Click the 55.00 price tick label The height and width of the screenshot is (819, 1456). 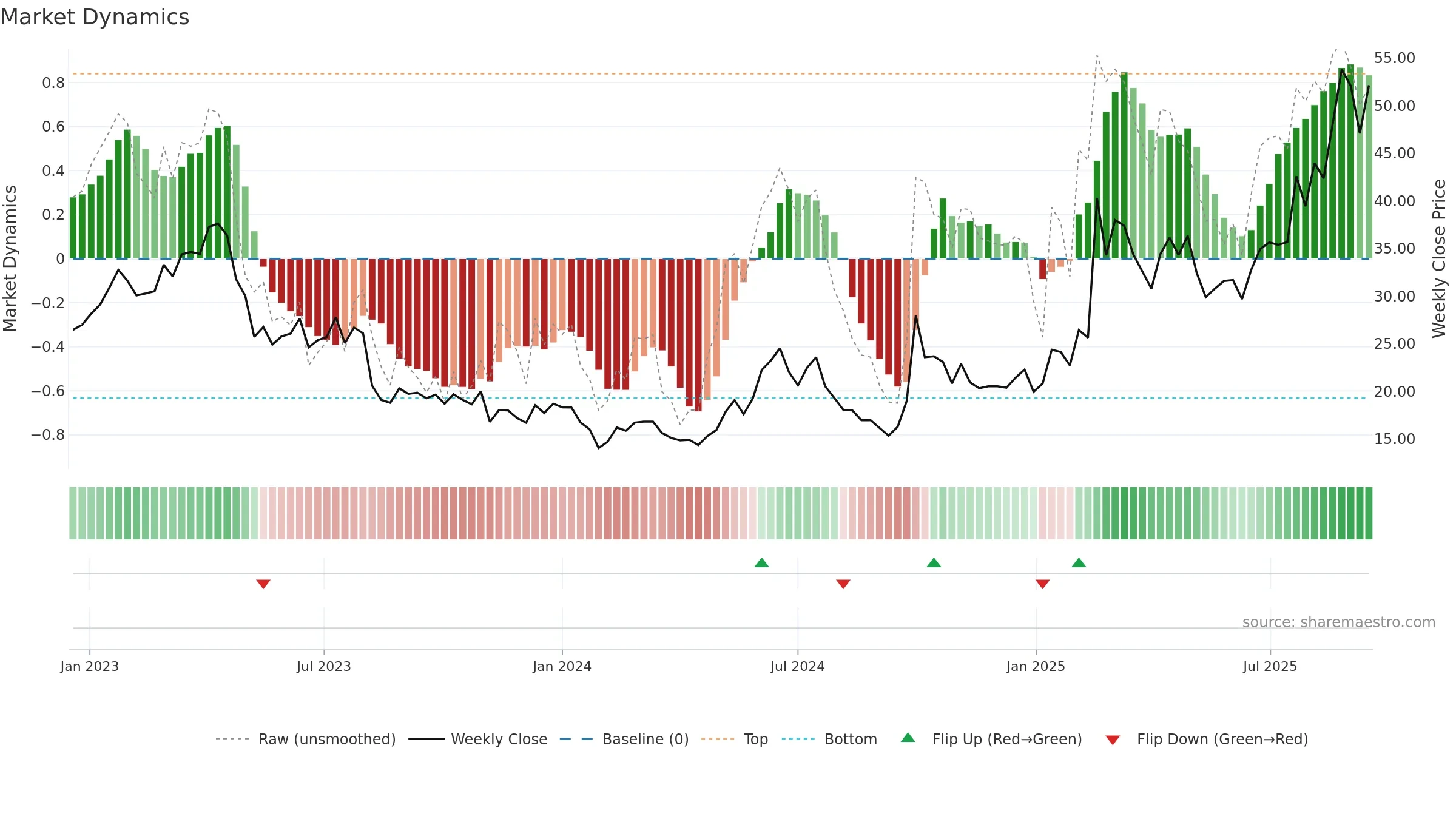coord(1395,58)
